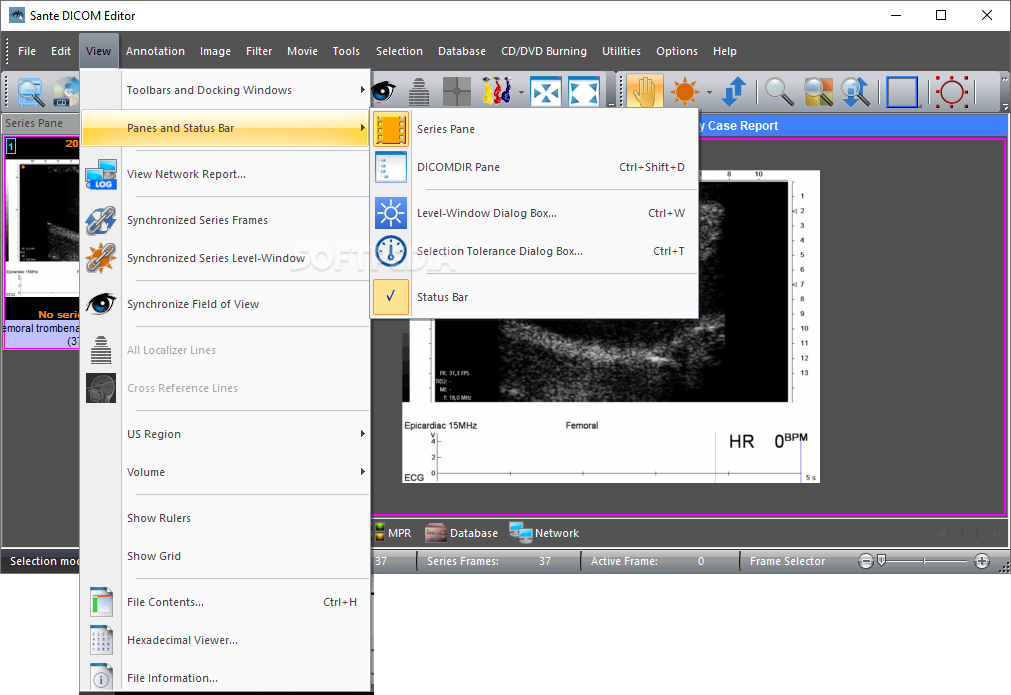
Task: Click the File Contents document icon
Action: point(101,602)
